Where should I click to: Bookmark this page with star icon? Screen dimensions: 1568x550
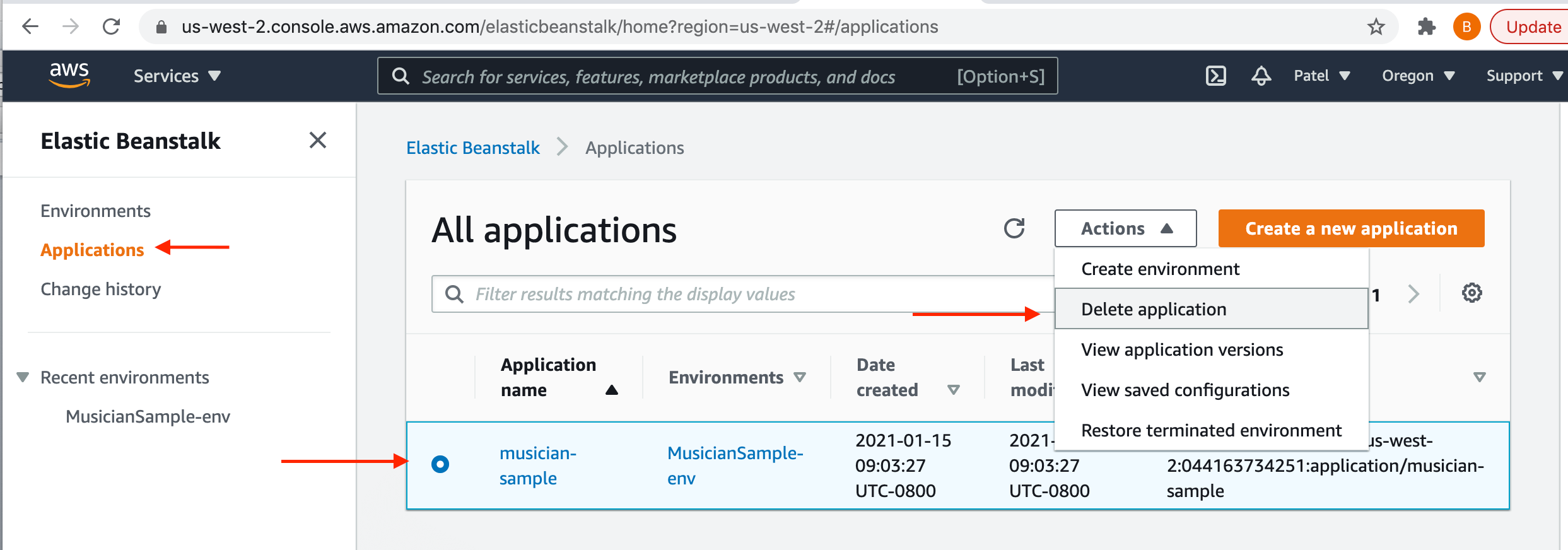click(x=1376, y=27)
